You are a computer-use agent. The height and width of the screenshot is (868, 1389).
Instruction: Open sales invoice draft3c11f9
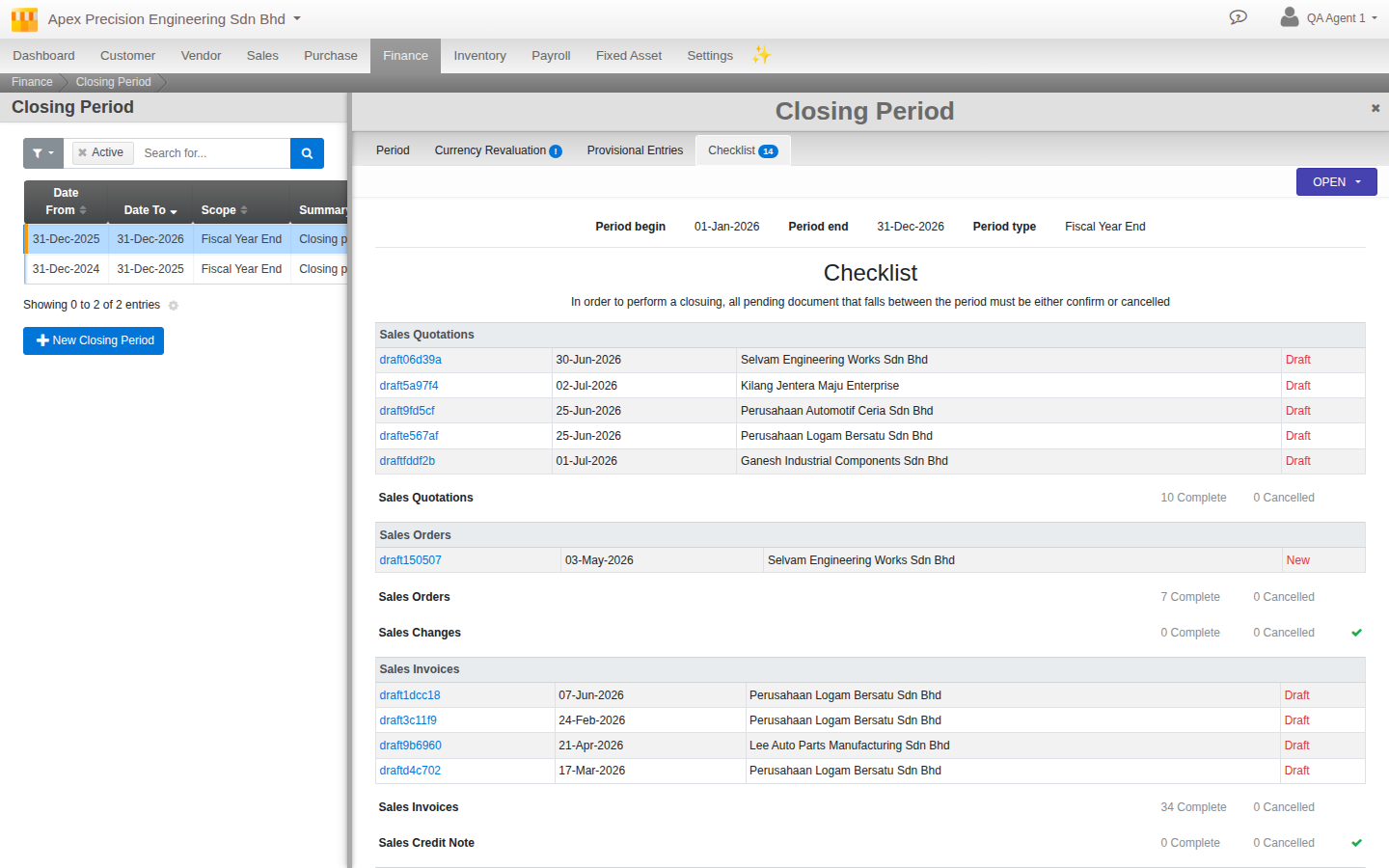click(408, 720)
